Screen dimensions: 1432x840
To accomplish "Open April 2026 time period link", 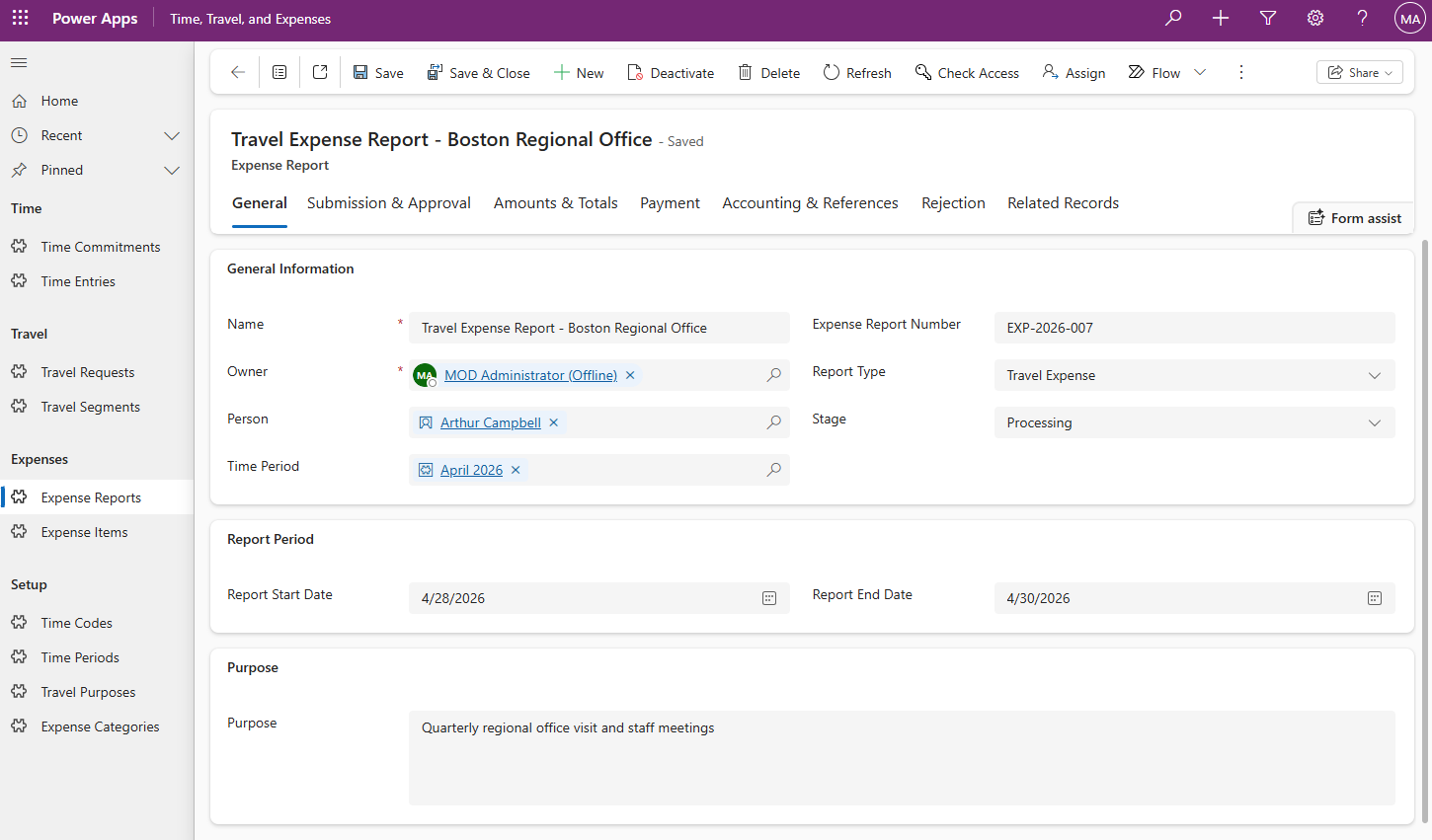I will (471, 470).
